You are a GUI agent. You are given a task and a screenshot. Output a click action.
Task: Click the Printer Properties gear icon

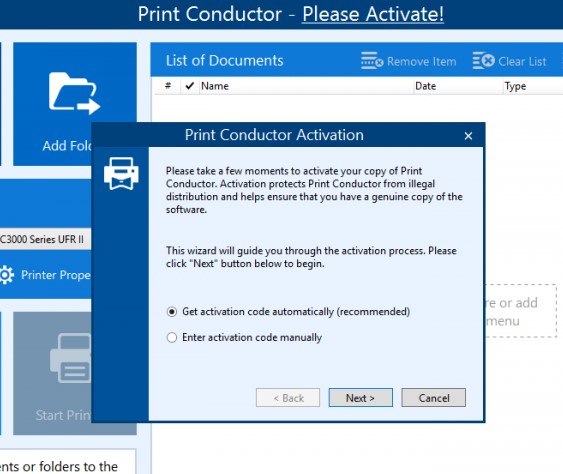tap(6, 275)
